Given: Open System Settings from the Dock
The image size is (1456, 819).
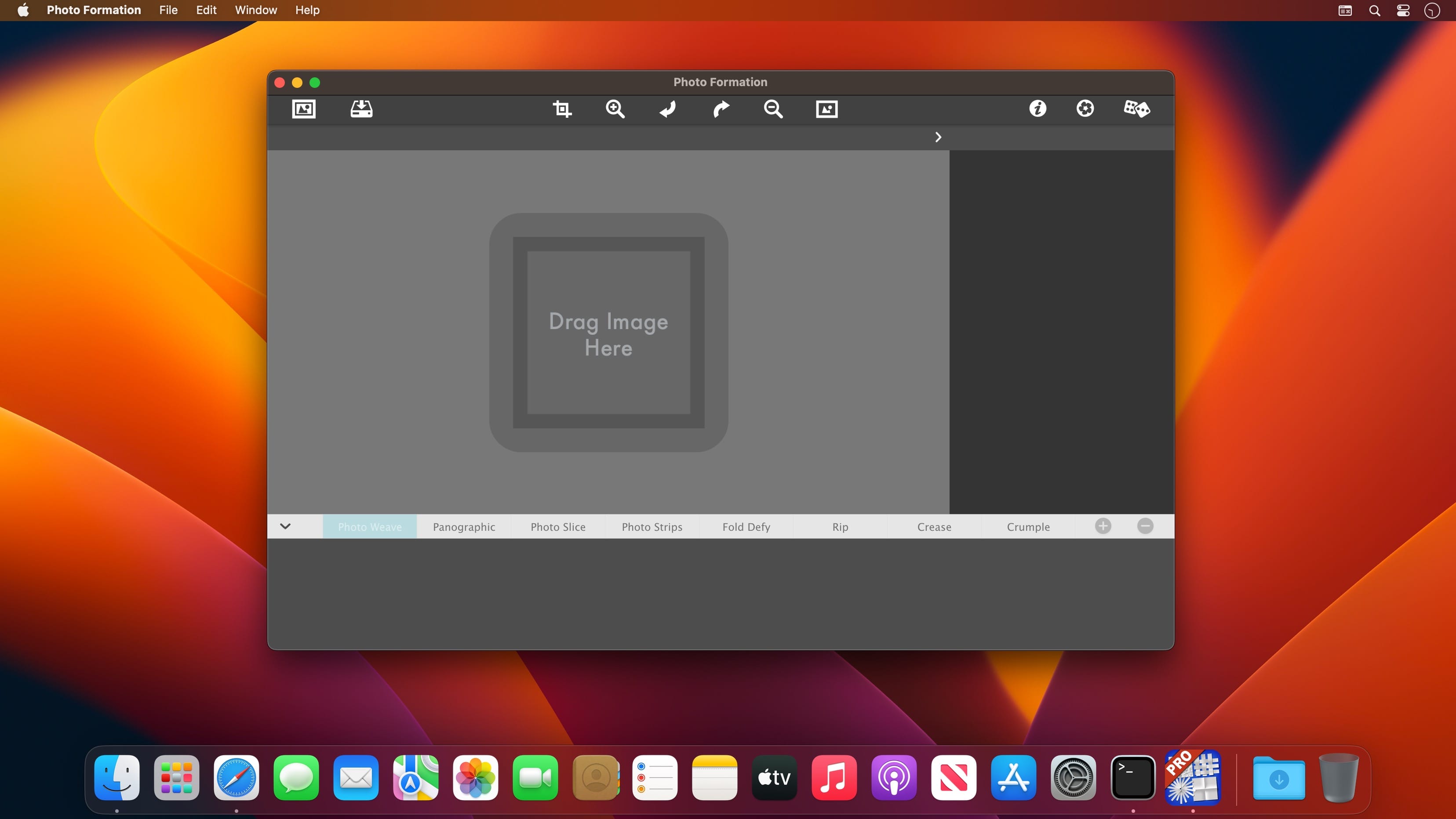Looking at the screenshot, I should tap(1074, 777).
